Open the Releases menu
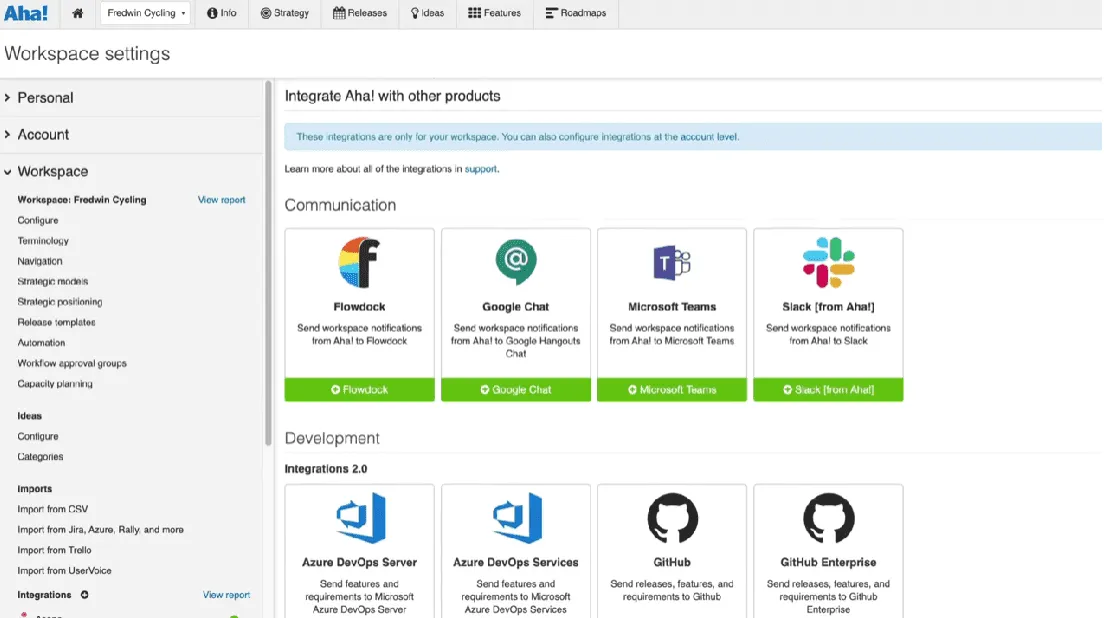The width and height of the screenshot is (1104, 618). click(x=360, y=13)
